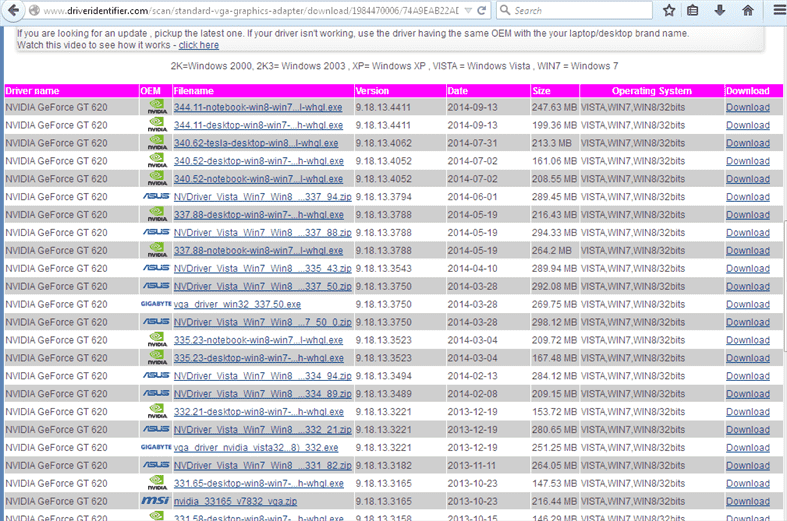Open the downloads arrow icon
This screenshot has width=787, height=521.
720,11
